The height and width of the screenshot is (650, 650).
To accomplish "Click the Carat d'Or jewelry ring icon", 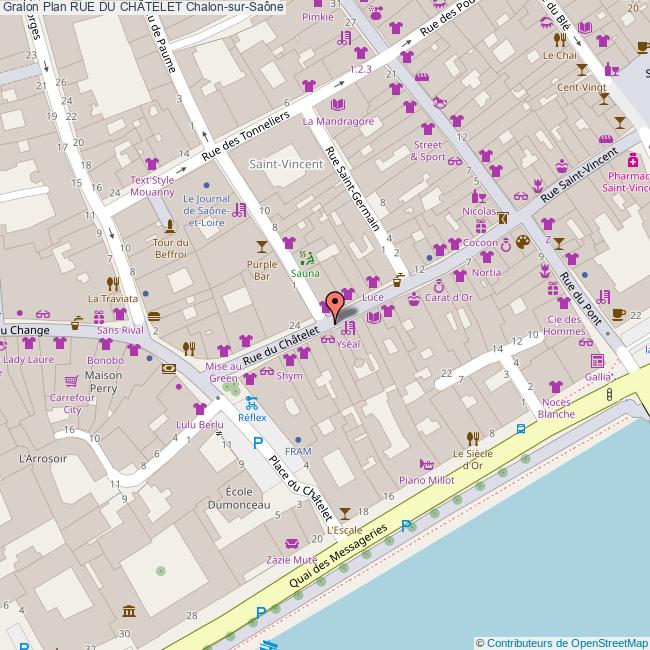I will click(439, 283).
